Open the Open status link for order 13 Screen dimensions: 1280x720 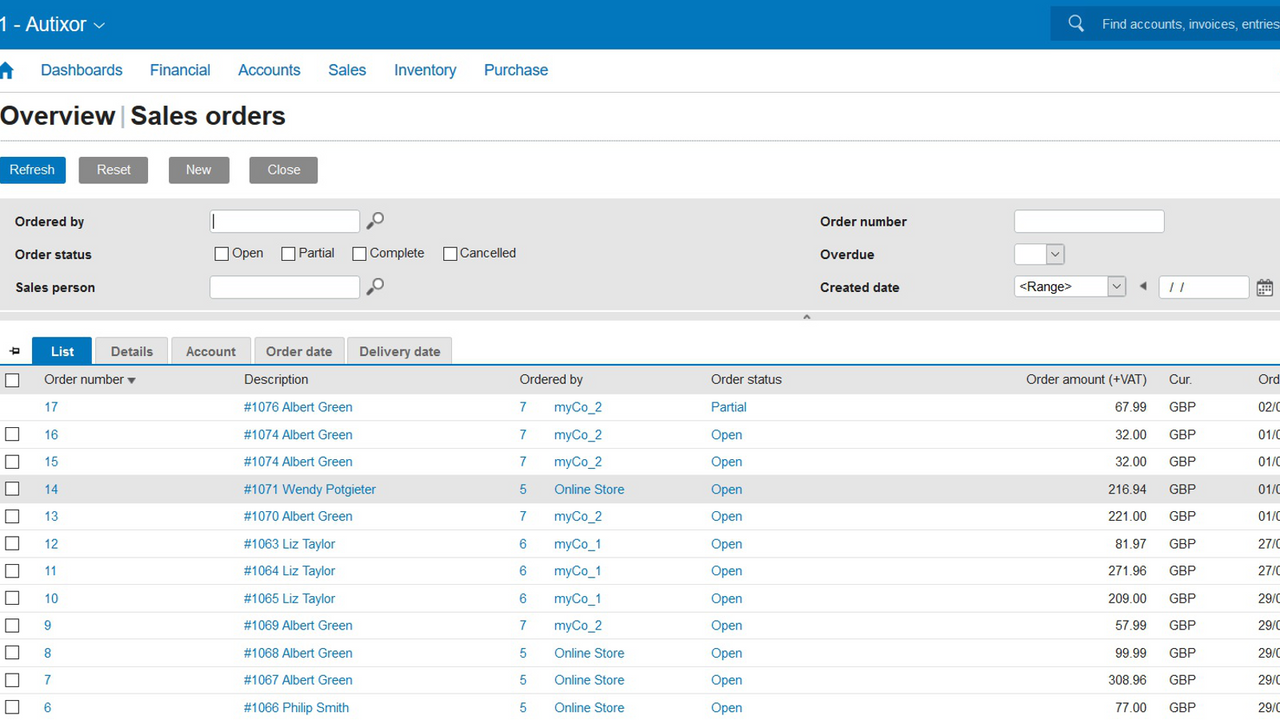click(727, 516)
